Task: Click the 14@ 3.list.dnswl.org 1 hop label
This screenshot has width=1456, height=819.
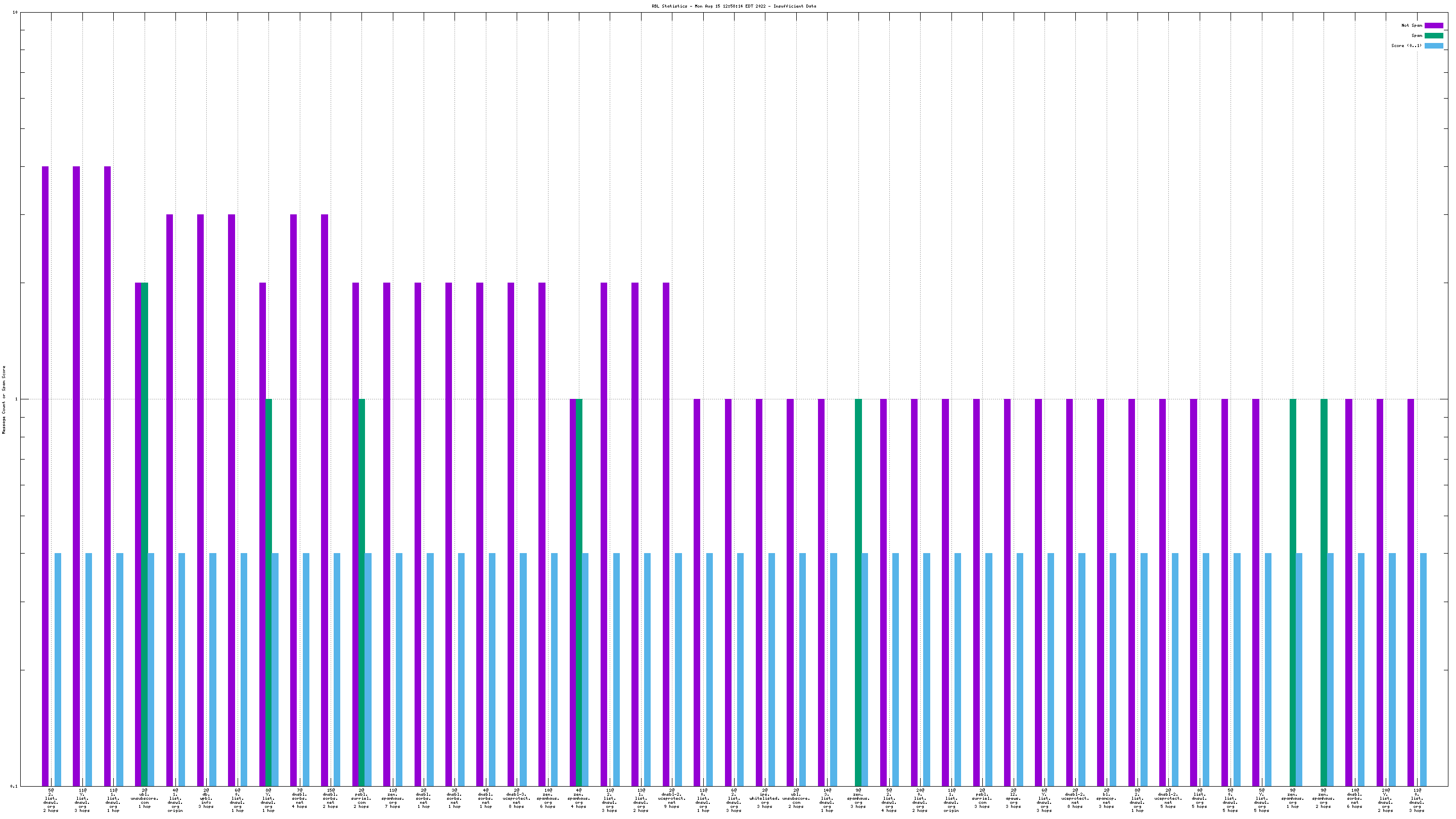Action: [x=827, y=799]
